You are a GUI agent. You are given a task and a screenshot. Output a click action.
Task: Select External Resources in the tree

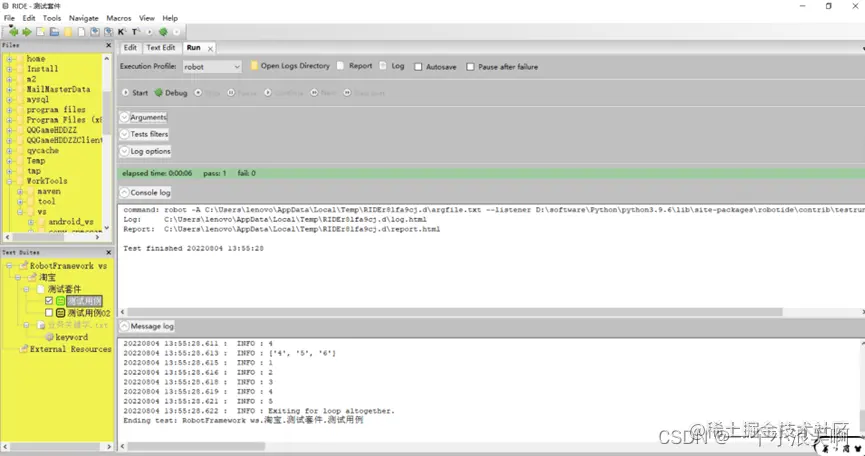click(71, 349)
